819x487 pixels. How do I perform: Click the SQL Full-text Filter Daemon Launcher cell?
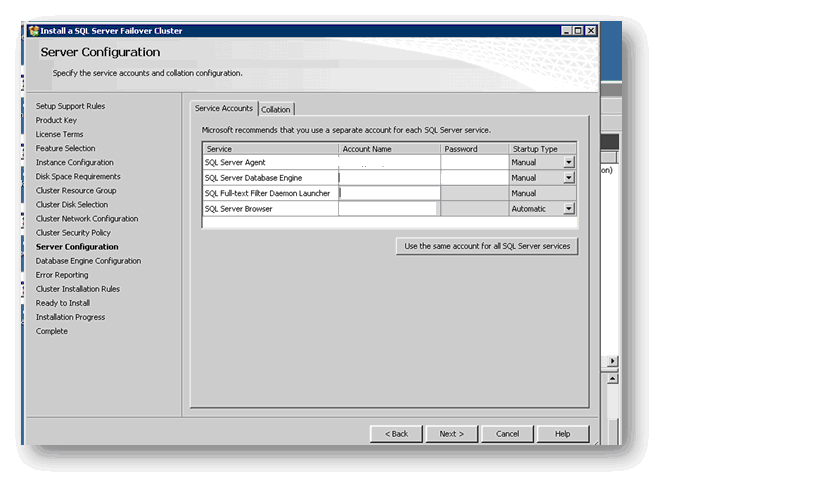tap(271, 193)
